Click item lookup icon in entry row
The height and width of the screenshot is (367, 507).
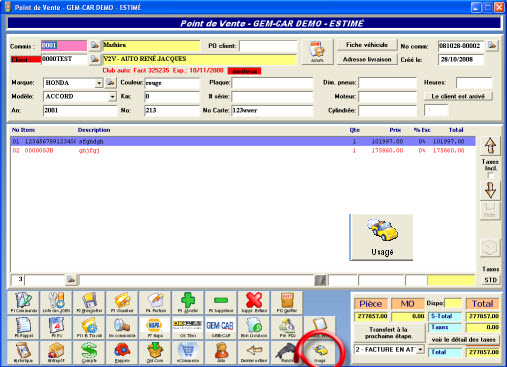pyautogui.click(x=71, y=279)
